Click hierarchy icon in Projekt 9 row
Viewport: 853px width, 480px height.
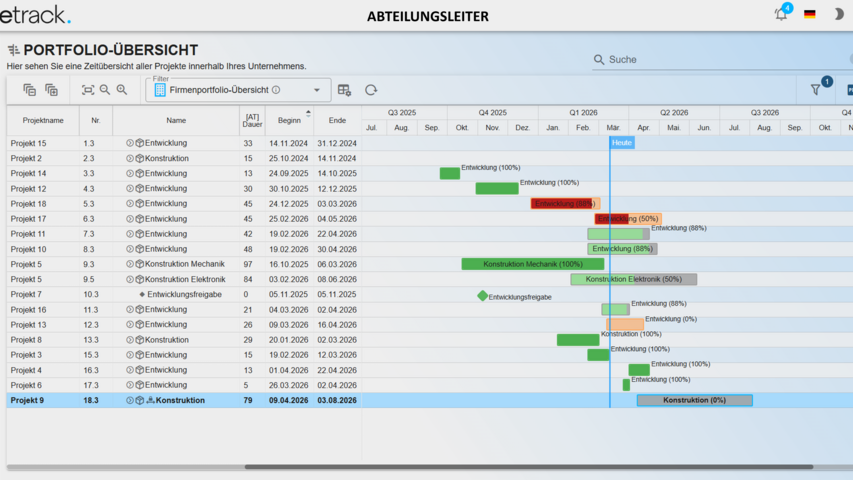[151, 400]
